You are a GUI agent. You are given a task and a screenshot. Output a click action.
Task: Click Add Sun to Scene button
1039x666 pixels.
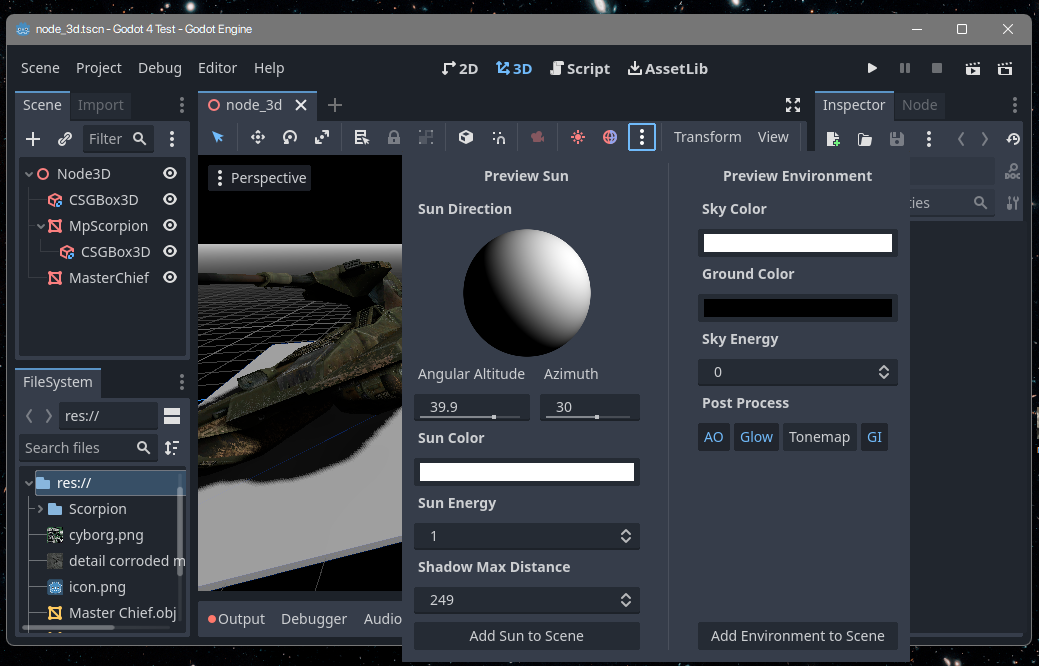pyautogui.click(x=527, y=636)
